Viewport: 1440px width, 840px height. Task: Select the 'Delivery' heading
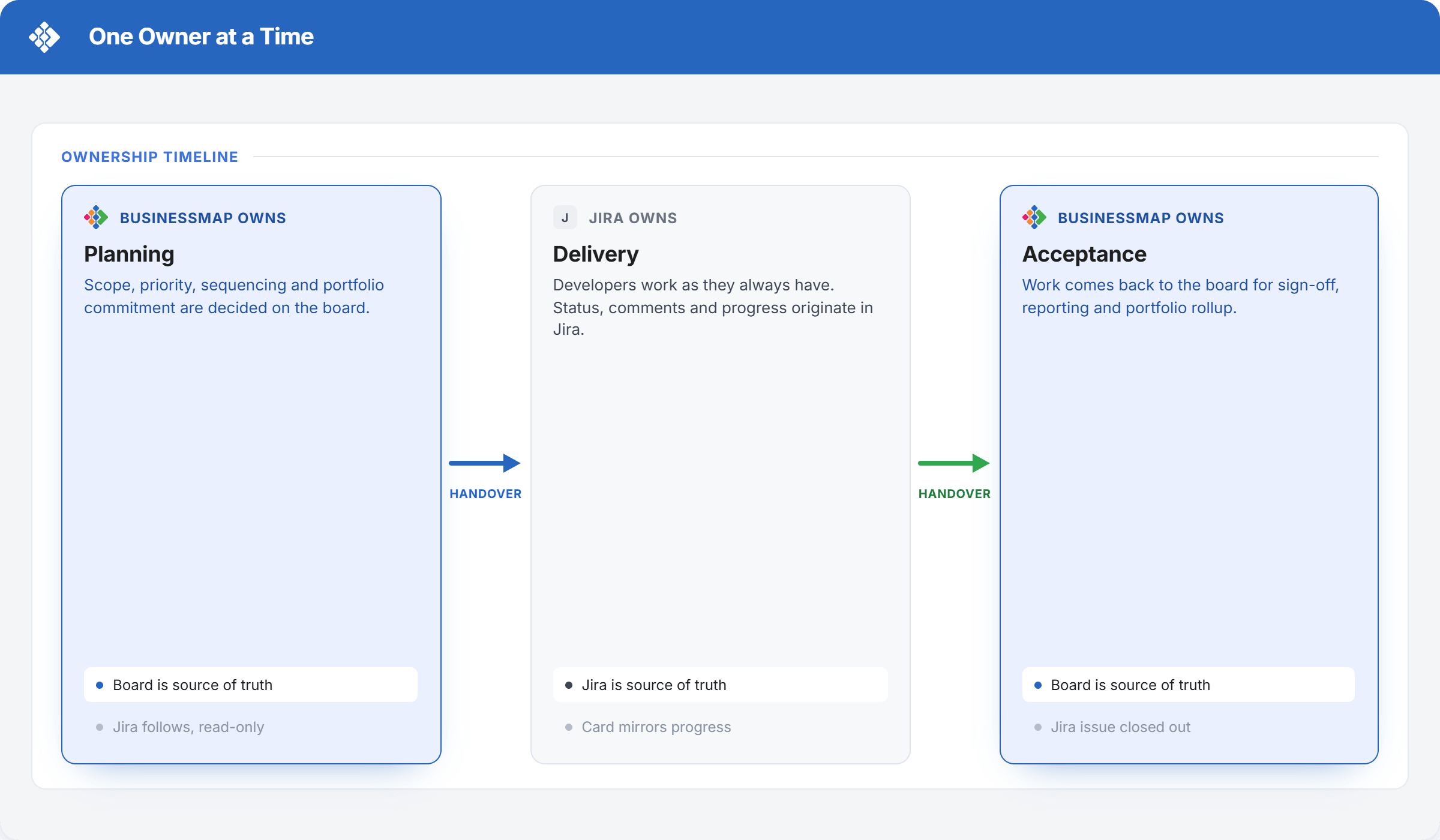[596, 254]
